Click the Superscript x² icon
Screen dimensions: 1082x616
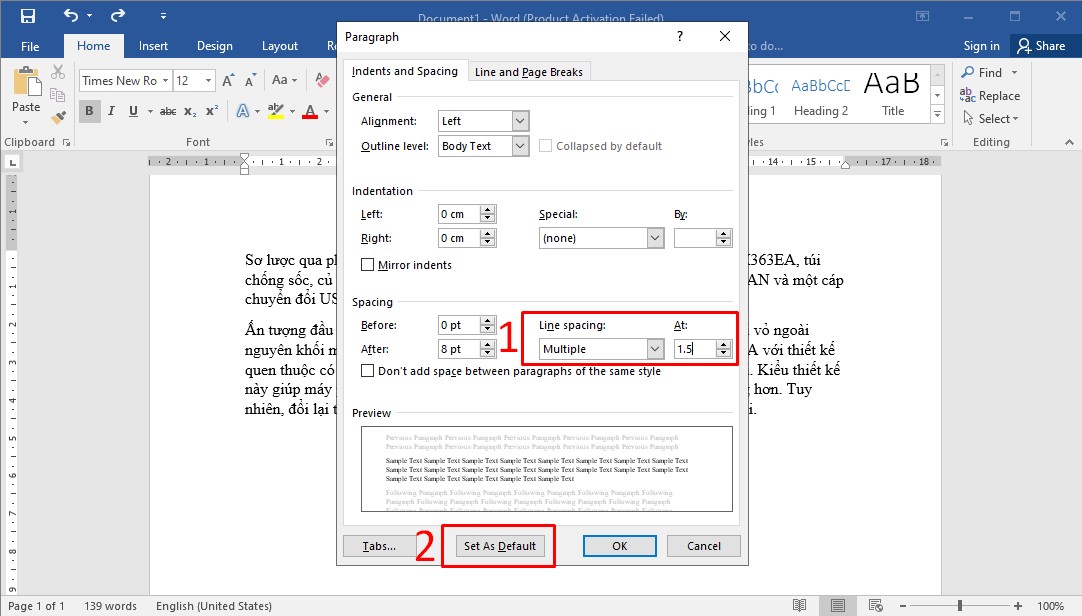click(x=212, y=111)
